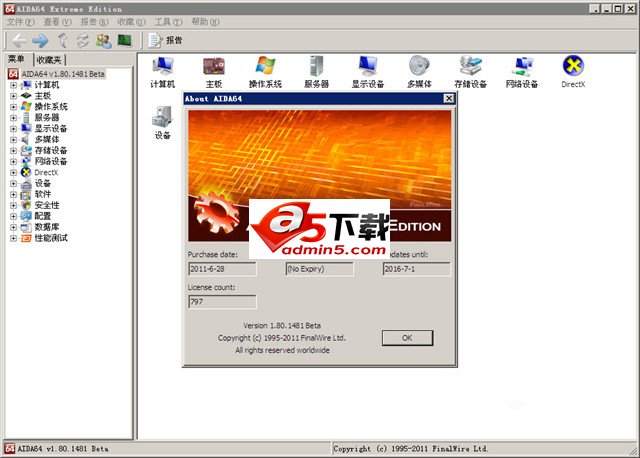This screenshot has width=640, height=458.
Task: Click the Up arrow toolbar icon
Action: pyautogui.click(x=62, y=40)
